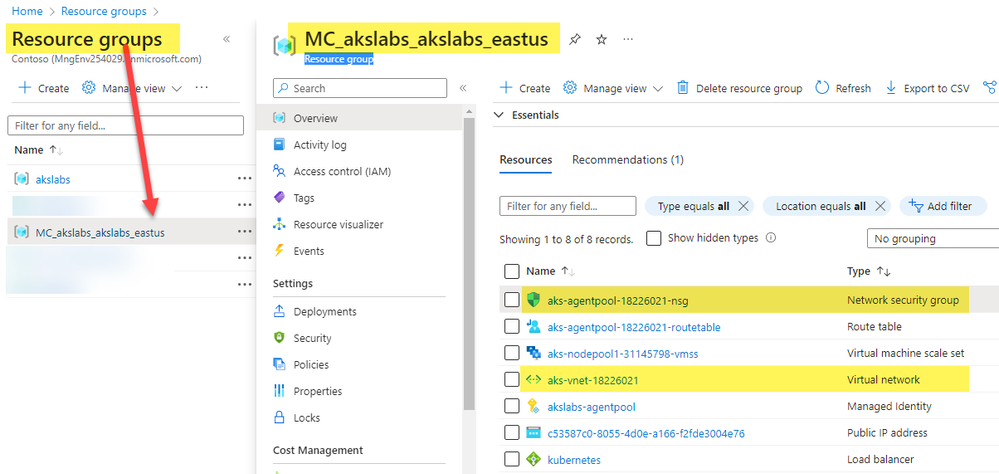Export resources to CSV
This screenshot has width=999, height=474.
click(x=927, y=88)
